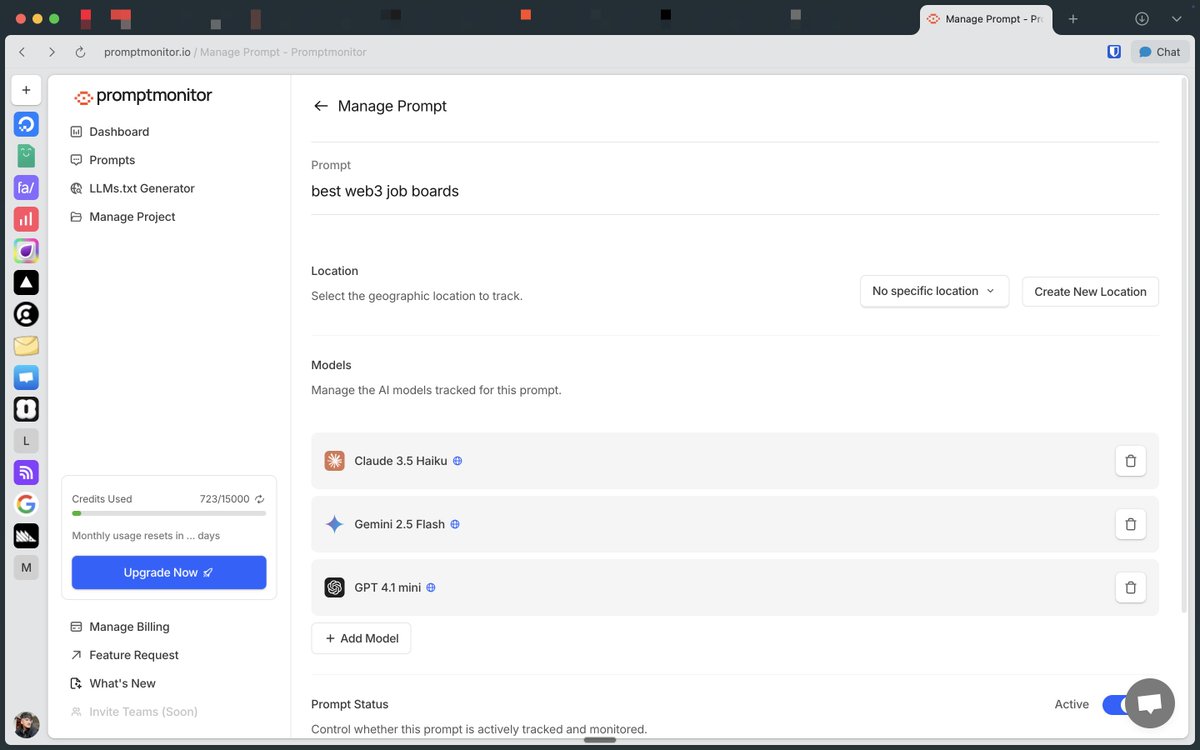Screen dimensions: 1200x750
Task: Open the black rounded-square app icon
Action: click(26, 409)
